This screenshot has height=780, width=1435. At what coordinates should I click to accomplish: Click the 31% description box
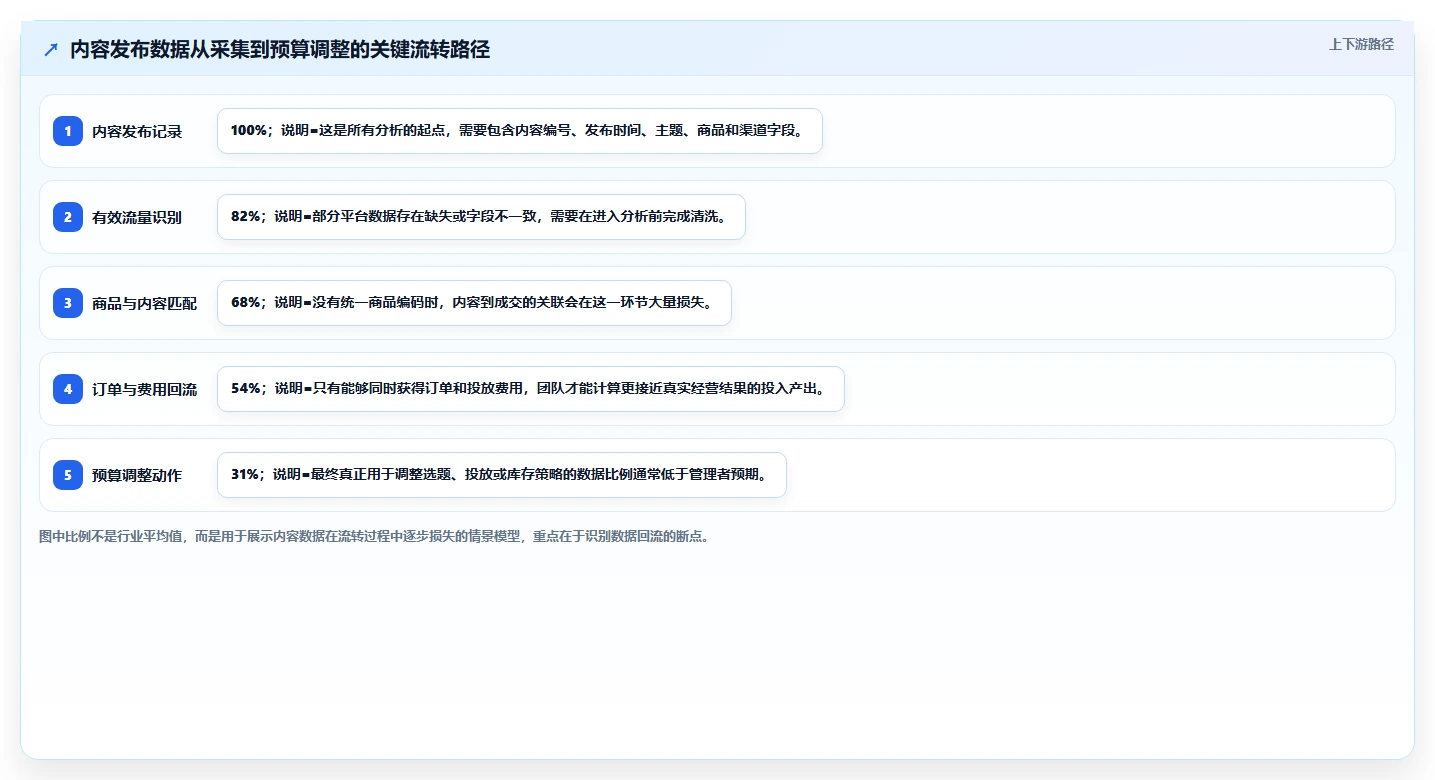click(x=502, y=475)
